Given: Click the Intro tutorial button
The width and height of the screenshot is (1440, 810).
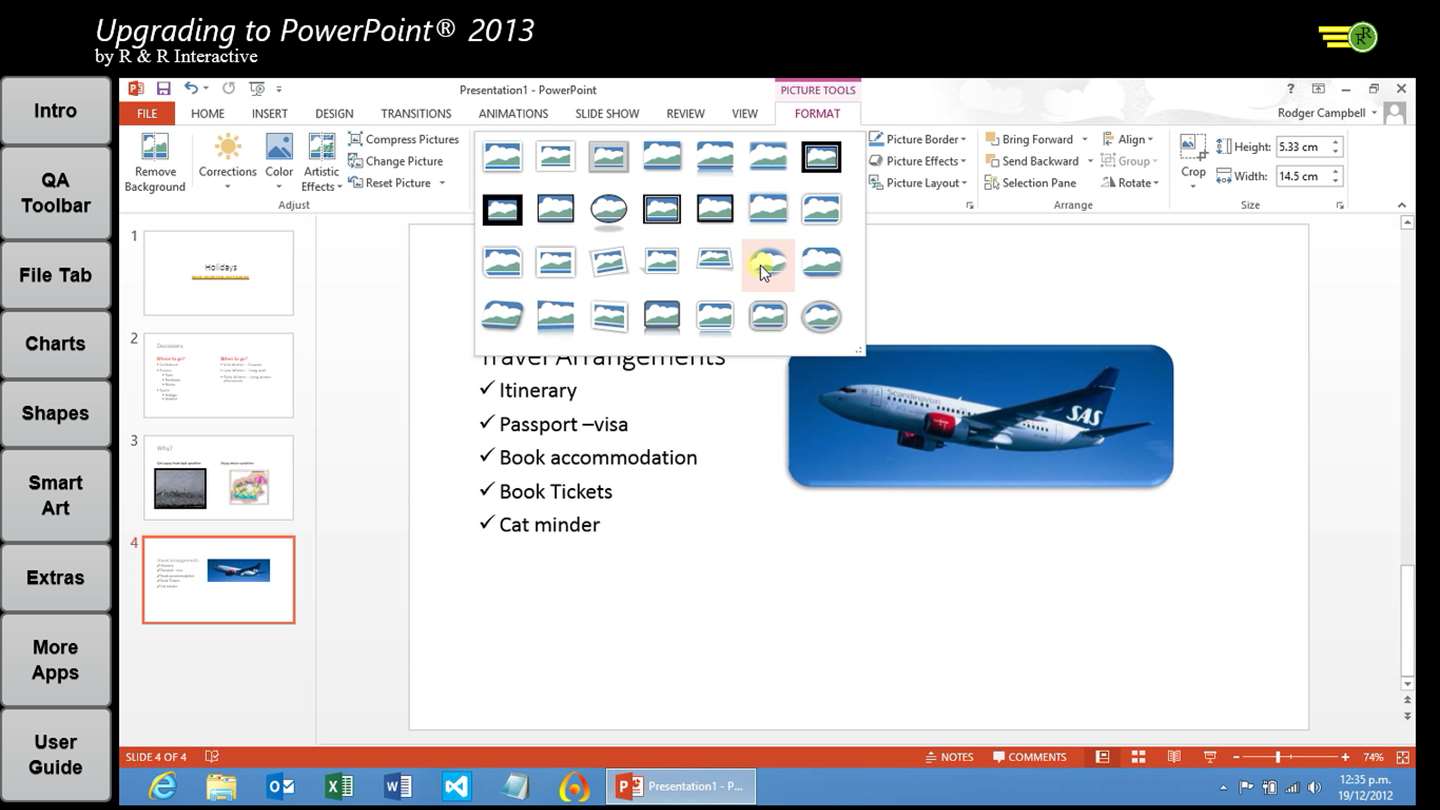Looking at the screenshot, I should (x=55, y=111).
